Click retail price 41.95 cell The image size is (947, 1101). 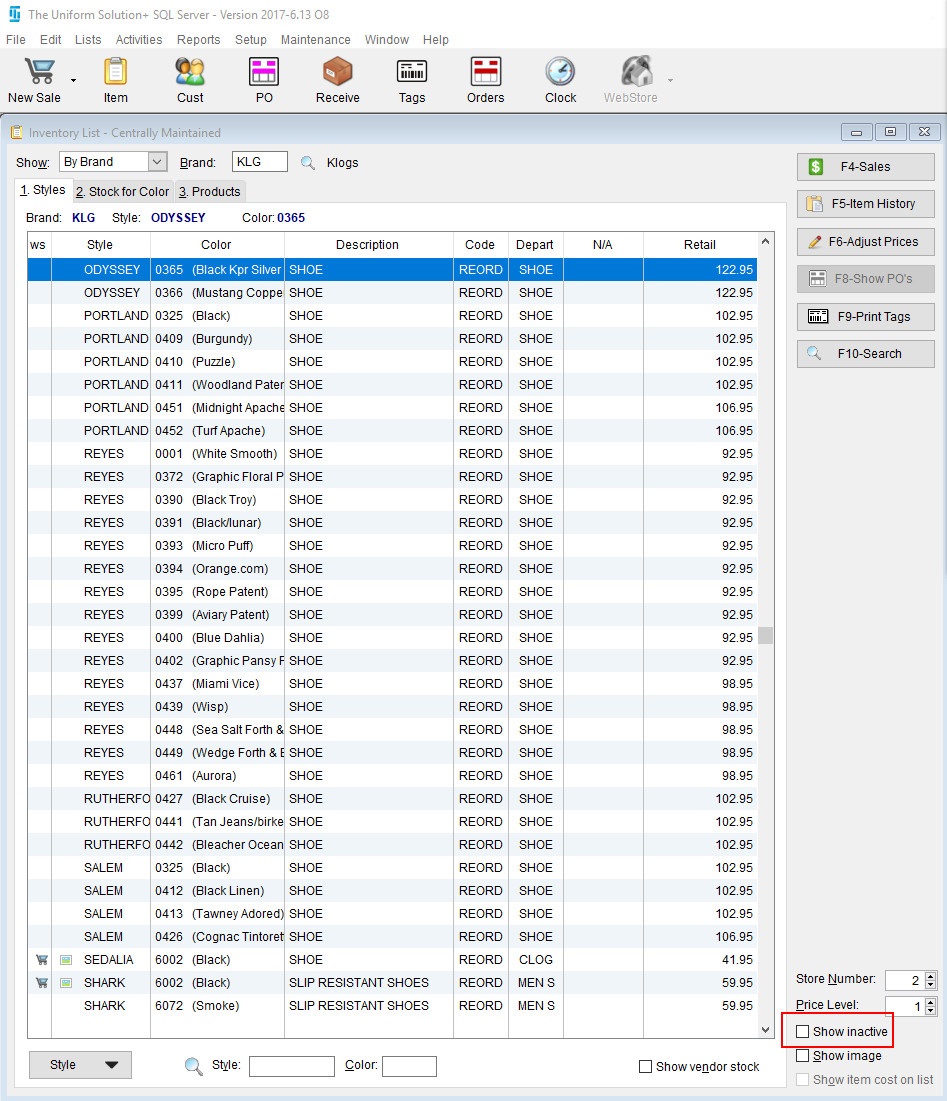(700, 960)
